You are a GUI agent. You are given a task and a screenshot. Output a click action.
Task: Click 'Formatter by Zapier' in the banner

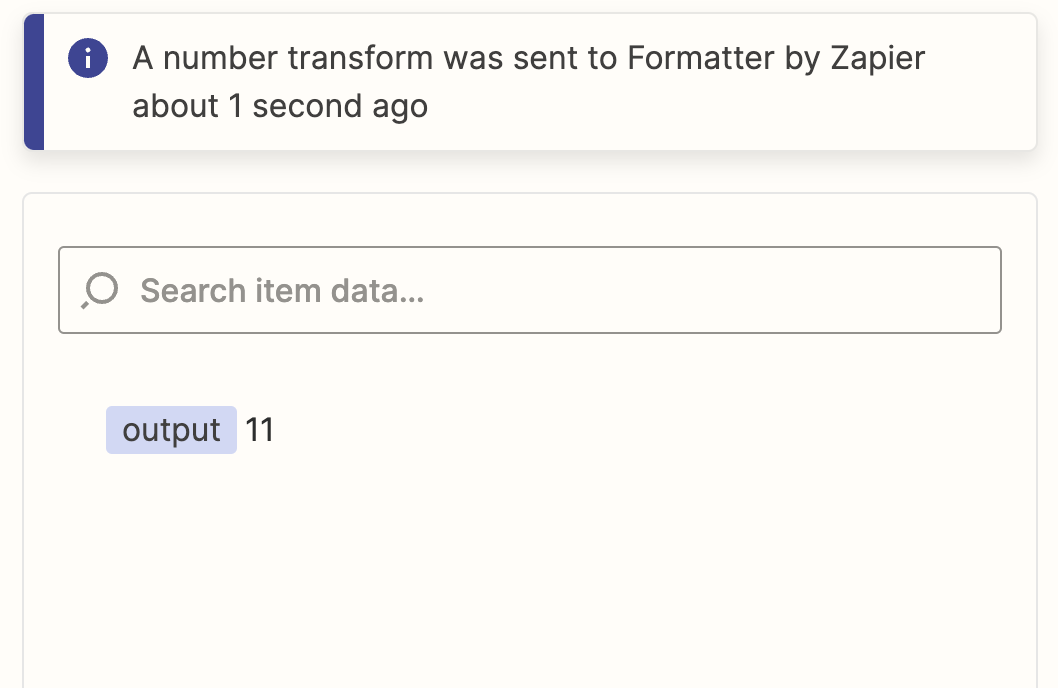[x=776, y=58]
